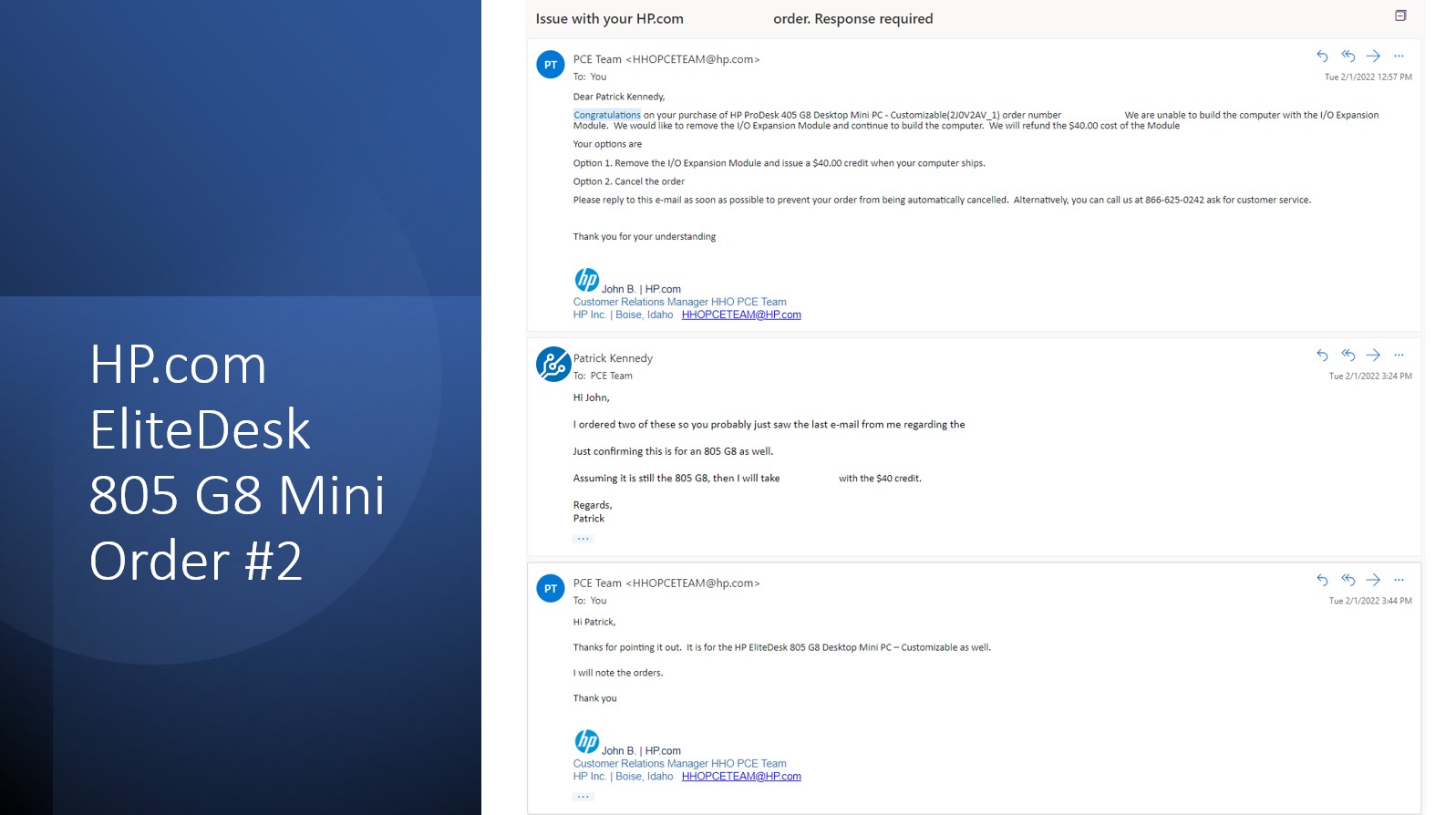Viewport: 1456px width, 815px height.
Task: Reply all on the 12:57 PM email
Action: click(1348, 57)
